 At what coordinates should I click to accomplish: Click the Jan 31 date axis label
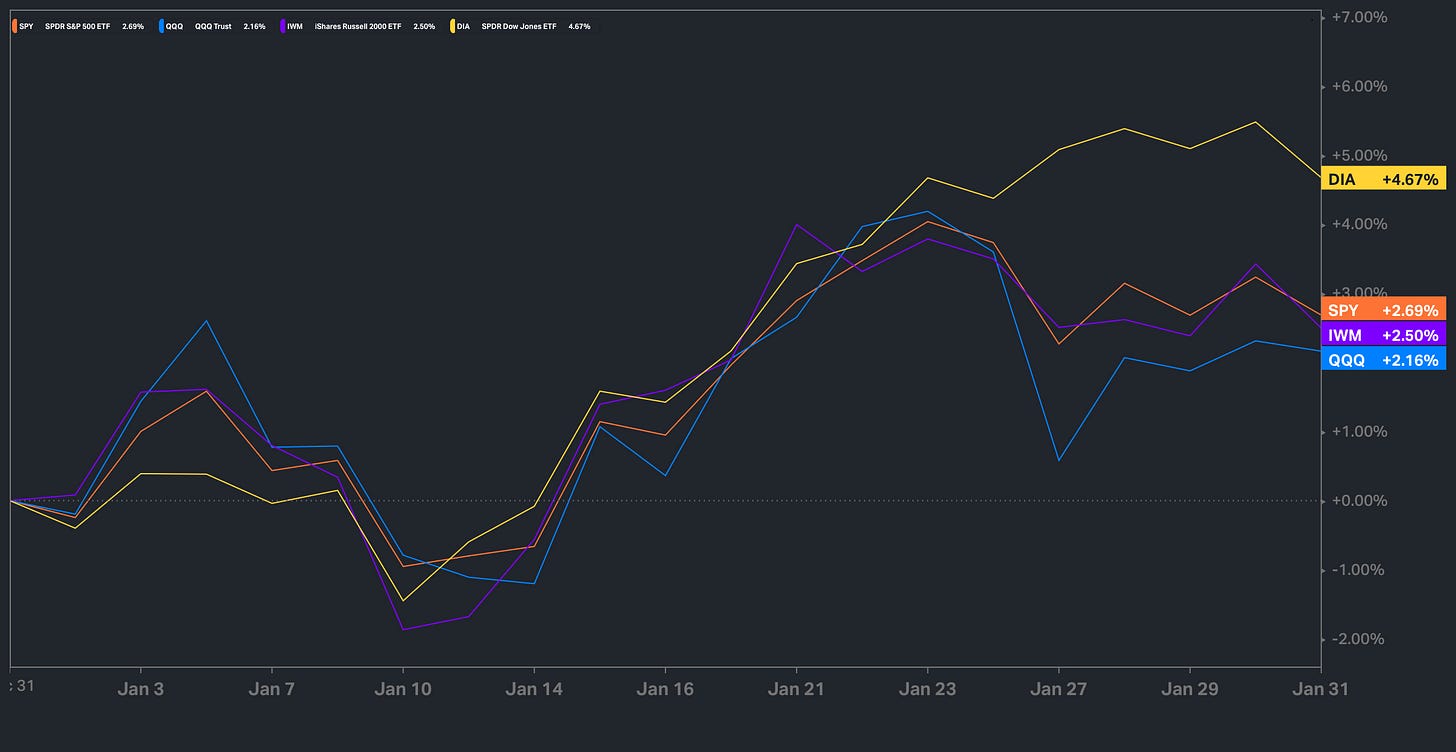point(1320,689)
